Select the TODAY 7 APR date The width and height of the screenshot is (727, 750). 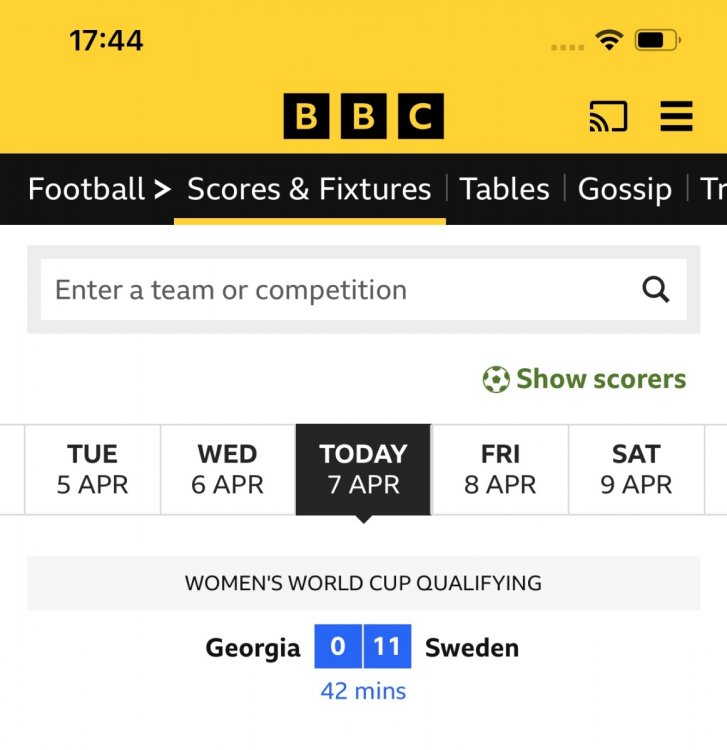pyautogui.click(x=363, y=469)
